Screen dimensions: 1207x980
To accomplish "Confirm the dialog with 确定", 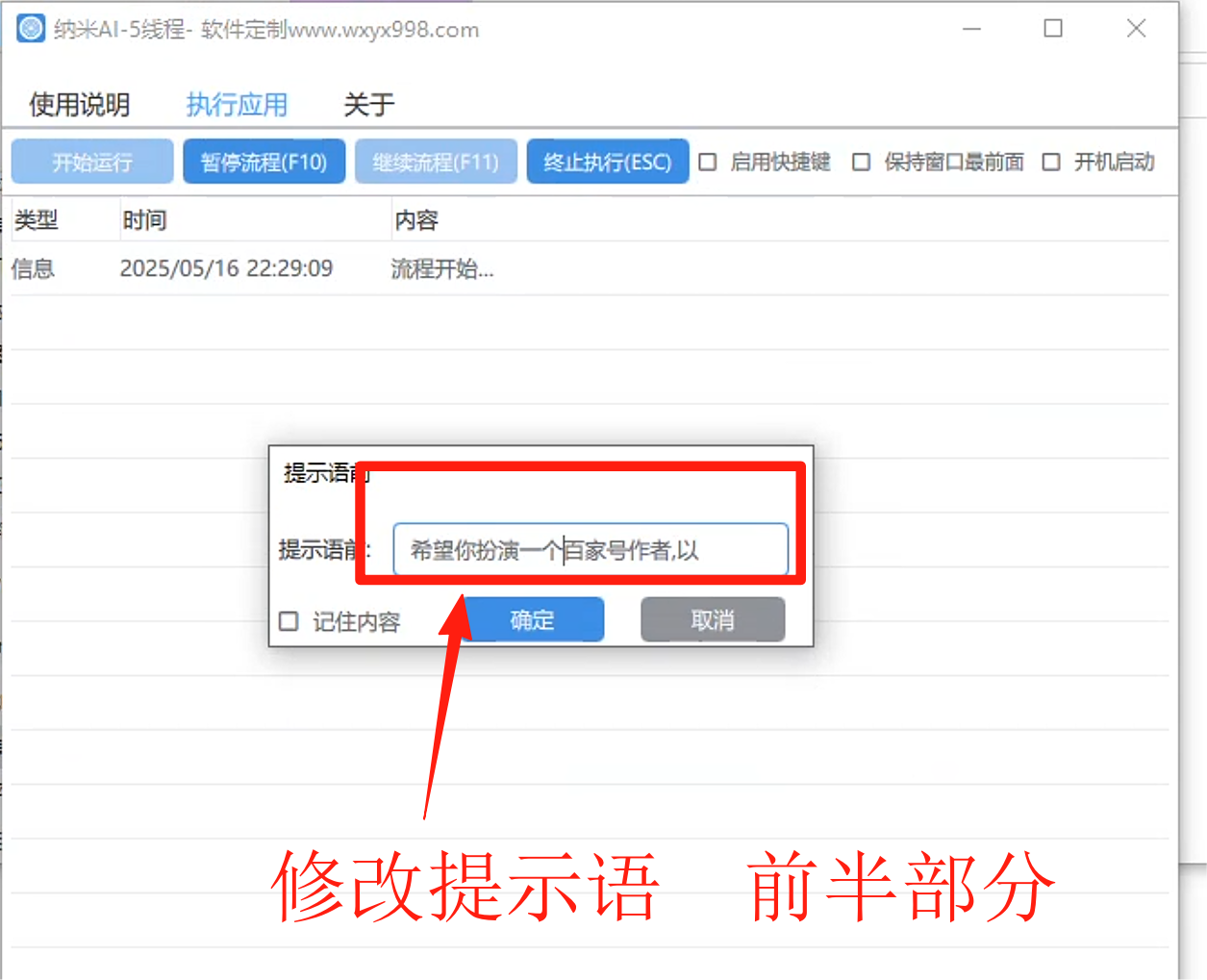I will tap(533, 619).
